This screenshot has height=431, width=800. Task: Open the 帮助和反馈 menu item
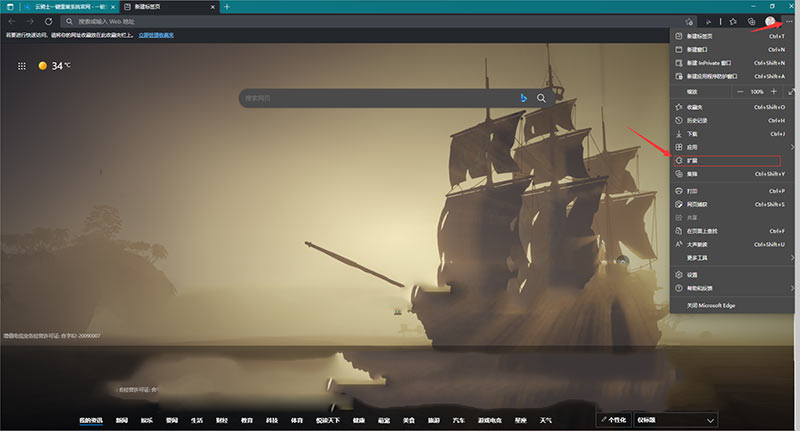pyautogui.click(x=732, y=288)
